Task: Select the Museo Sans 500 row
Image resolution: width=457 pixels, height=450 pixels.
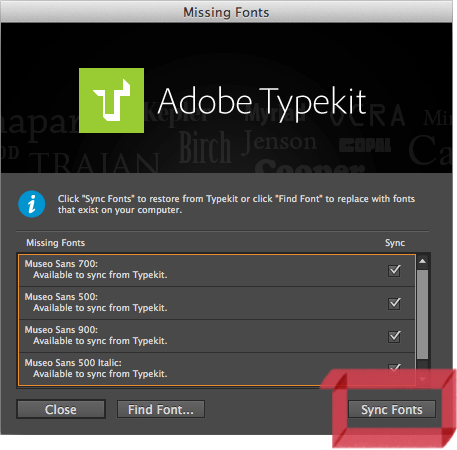Action: click(217, 303)
